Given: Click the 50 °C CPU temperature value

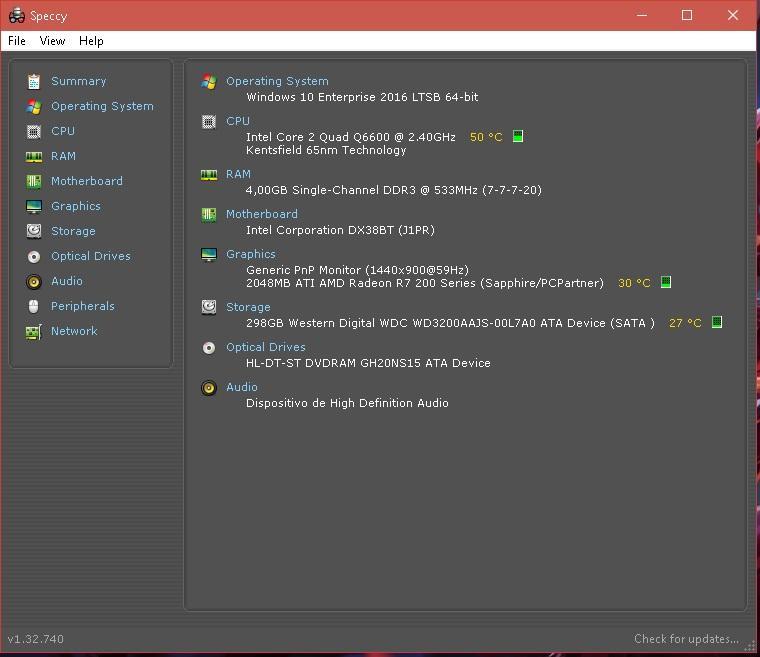Looking at the screenshot, I should (486, 137).
